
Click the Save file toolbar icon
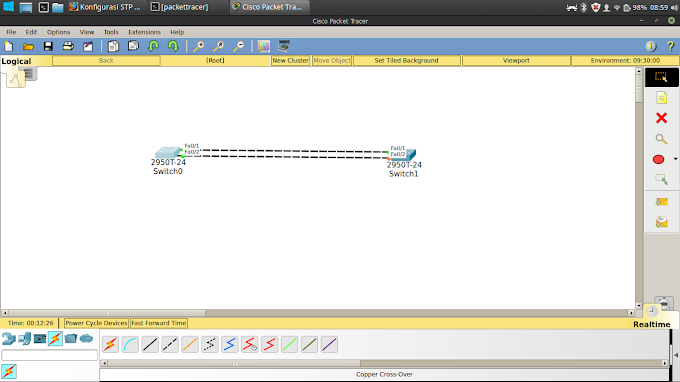48,46
